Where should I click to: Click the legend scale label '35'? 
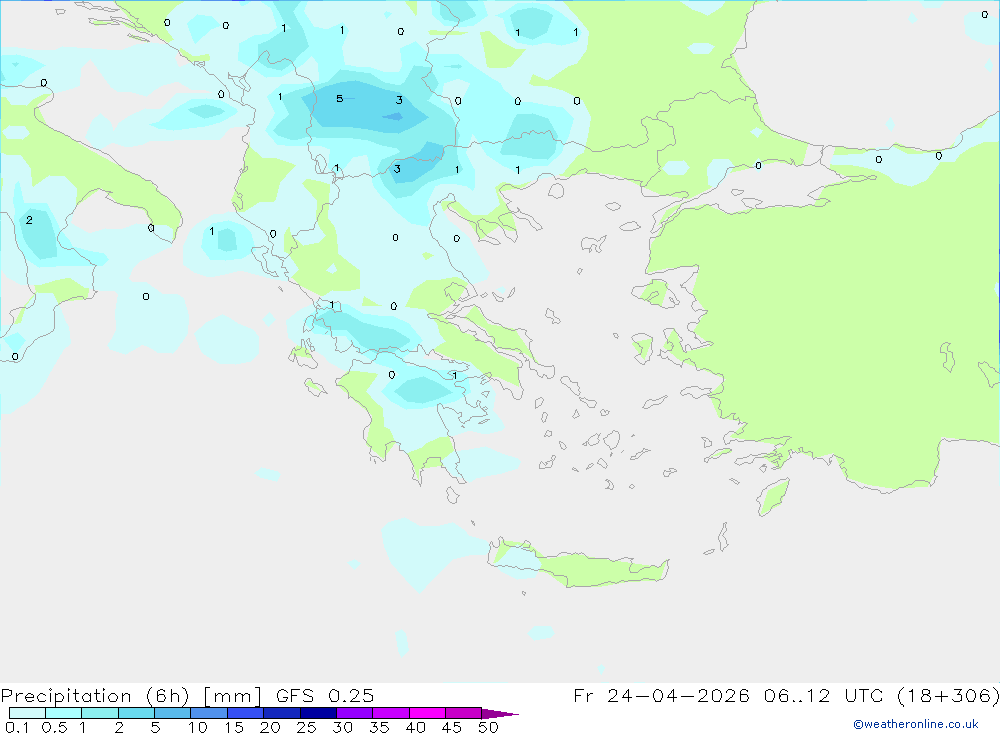pos(379,727)
